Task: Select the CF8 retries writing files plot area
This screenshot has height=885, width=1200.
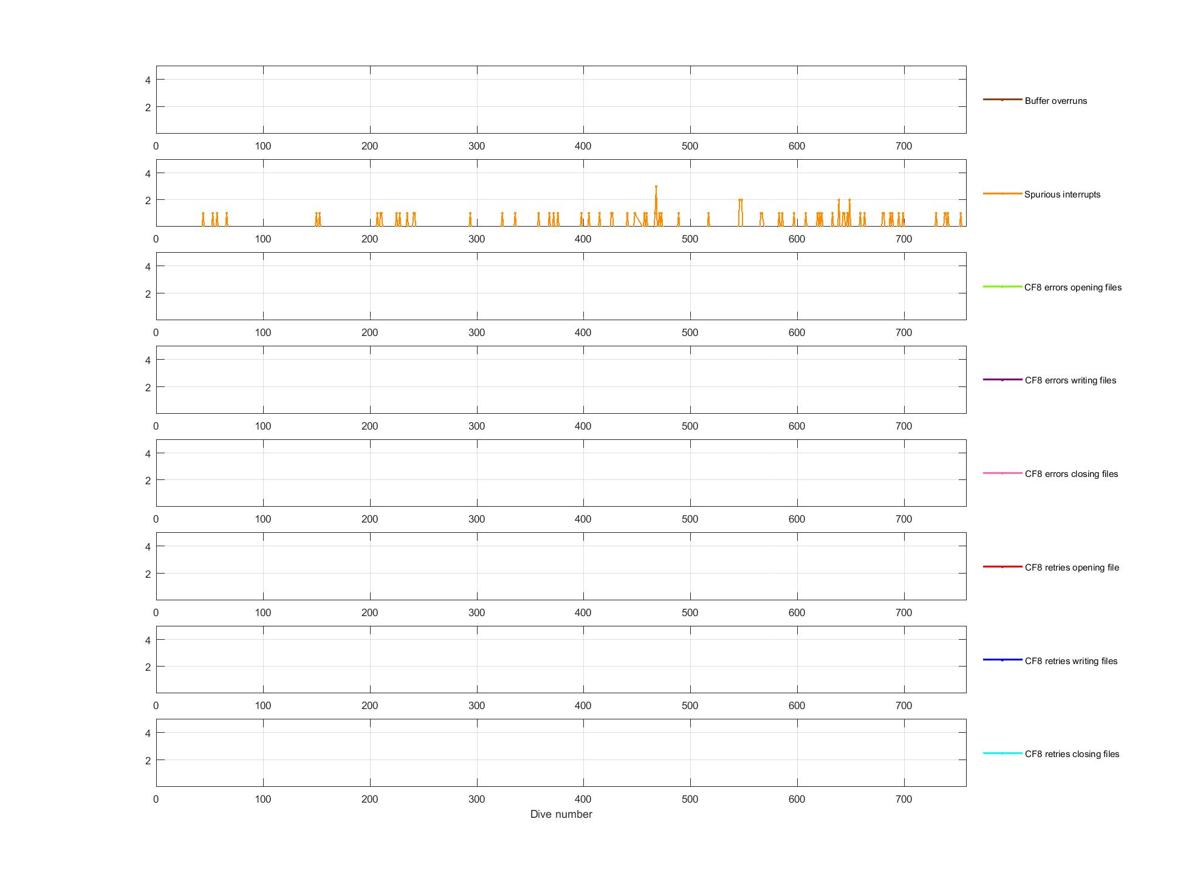Action: point(561,660)
